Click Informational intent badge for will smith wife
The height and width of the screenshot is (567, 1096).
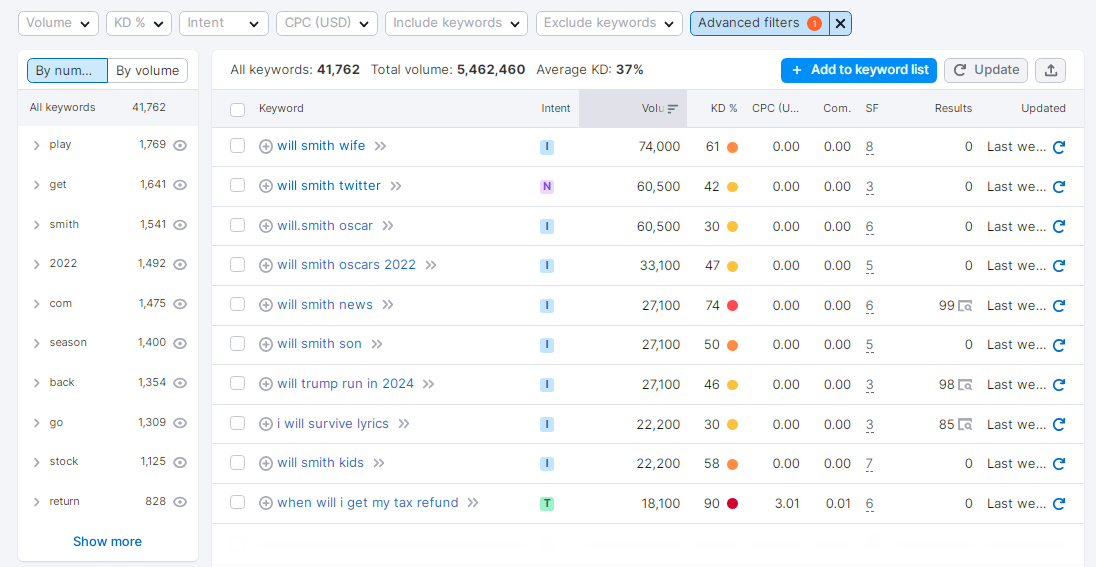click(547, 147)
